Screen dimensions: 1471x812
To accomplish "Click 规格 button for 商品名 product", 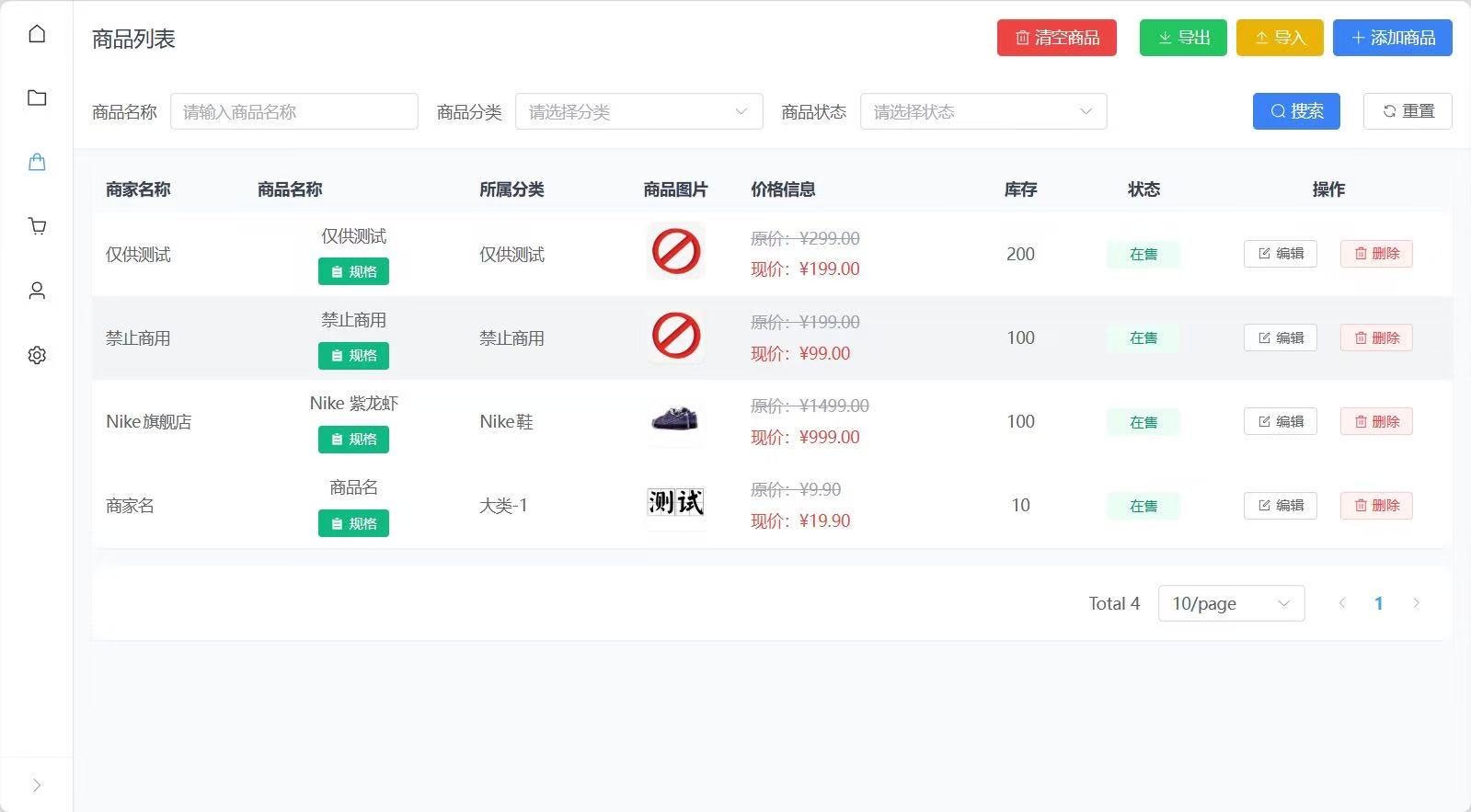I will 353,523.
